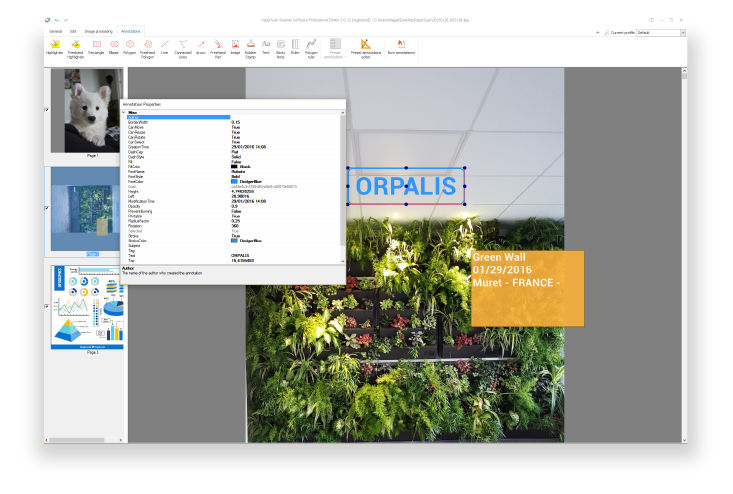Switch to the Image processing tab
This screenshot has width=733, height=494.
click(x=96, y=32)
